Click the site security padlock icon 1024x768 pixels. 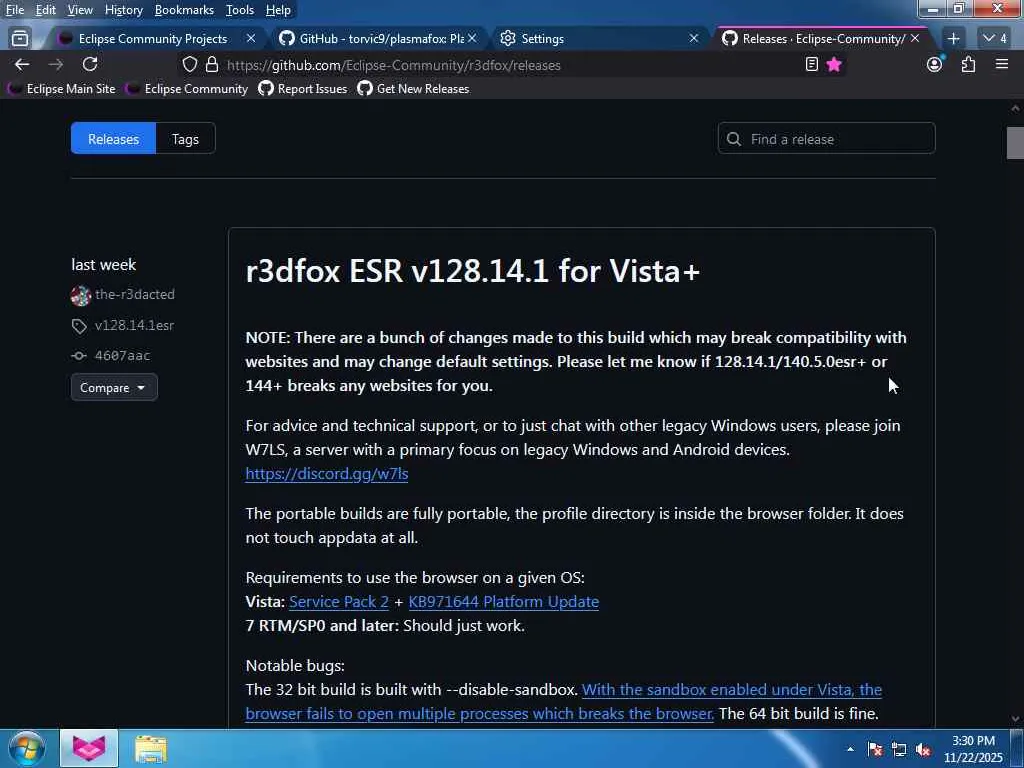pos(212,65)
